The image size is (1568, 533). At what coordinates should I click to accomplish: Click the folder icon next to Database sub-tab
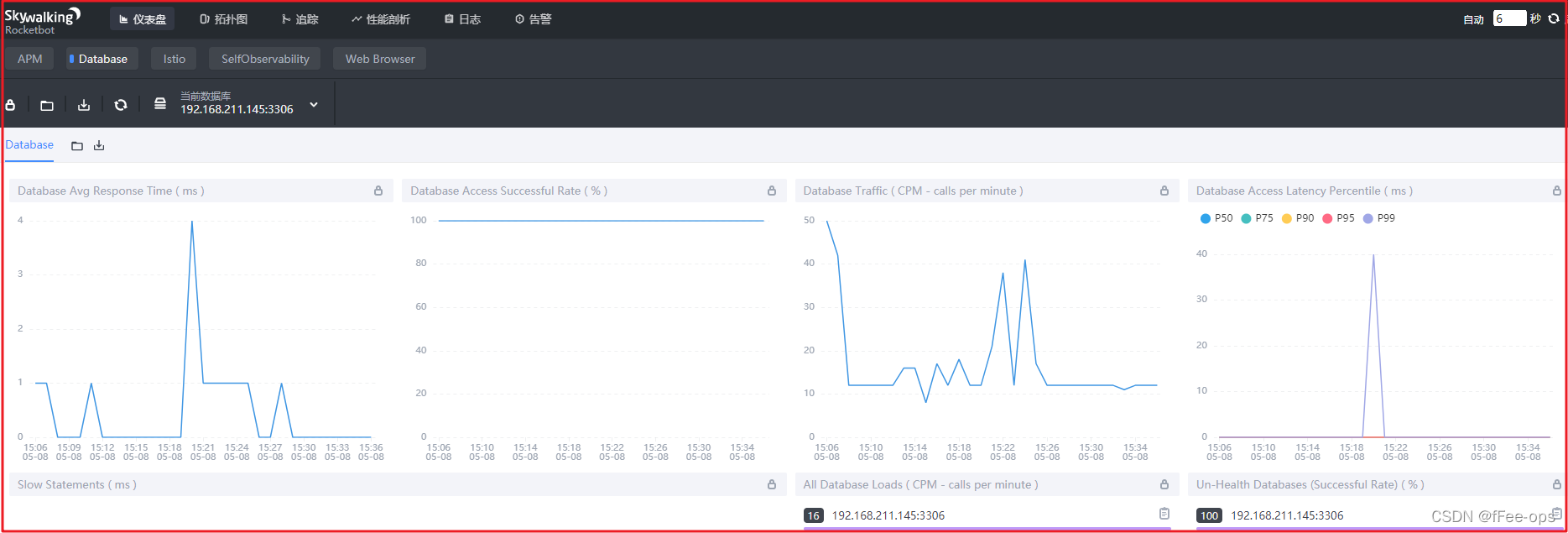tap(77, 146)
